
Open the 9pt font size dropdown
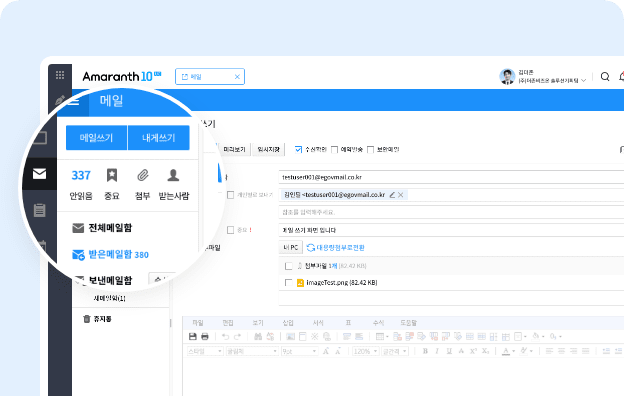click(x=299, y=351)
